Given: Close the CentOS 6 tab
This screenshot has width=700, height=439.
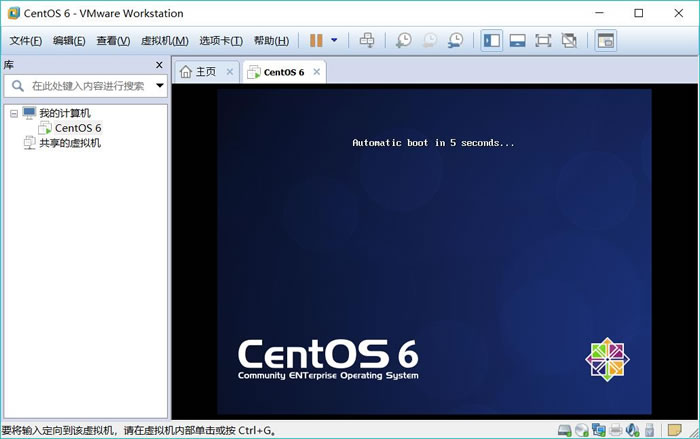Looking at the screenshot, I should coord(316,72).
